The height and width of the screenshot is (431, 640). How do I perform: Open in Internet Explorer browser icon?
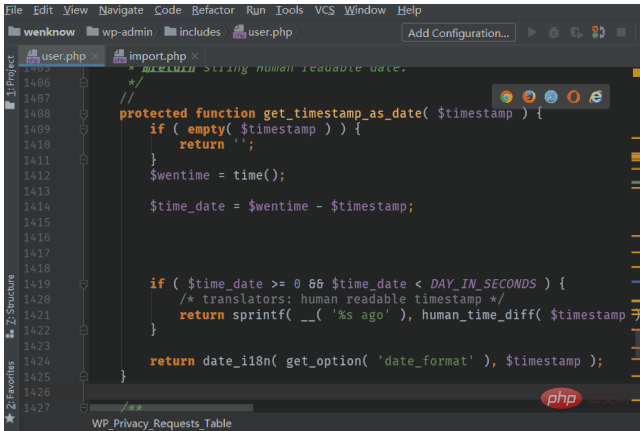click(596, 97)
